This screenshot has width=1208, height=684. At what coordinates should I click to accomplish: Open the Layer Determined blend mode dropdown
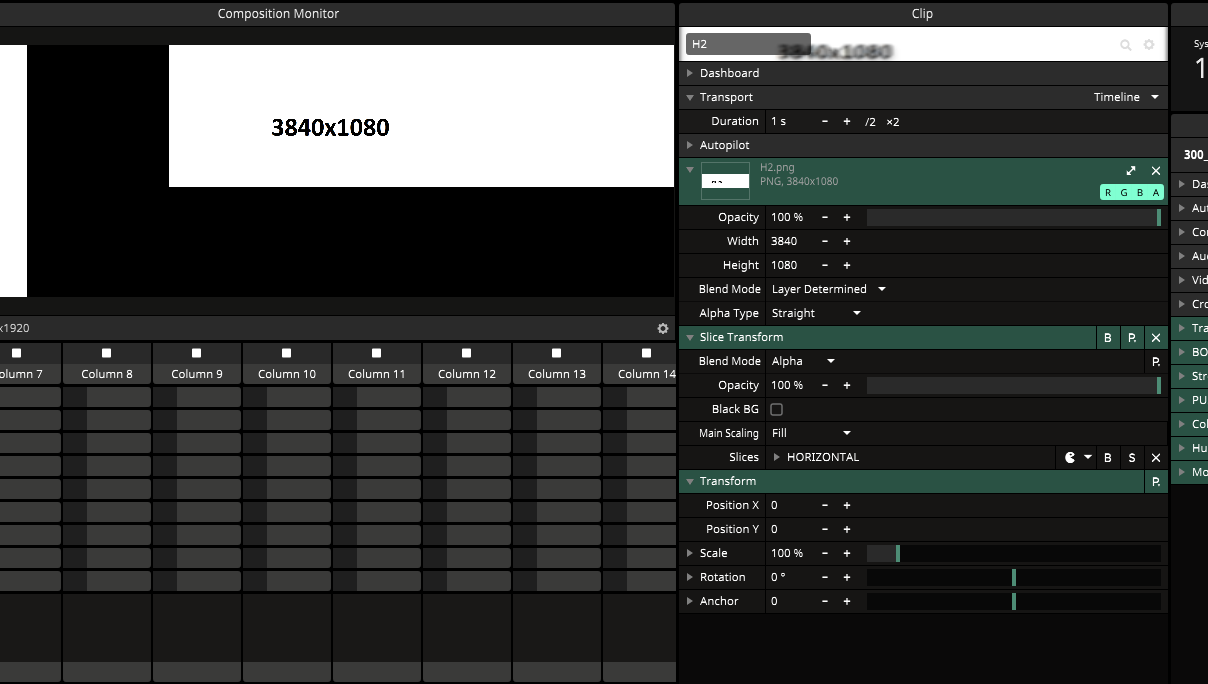[828, 289]
